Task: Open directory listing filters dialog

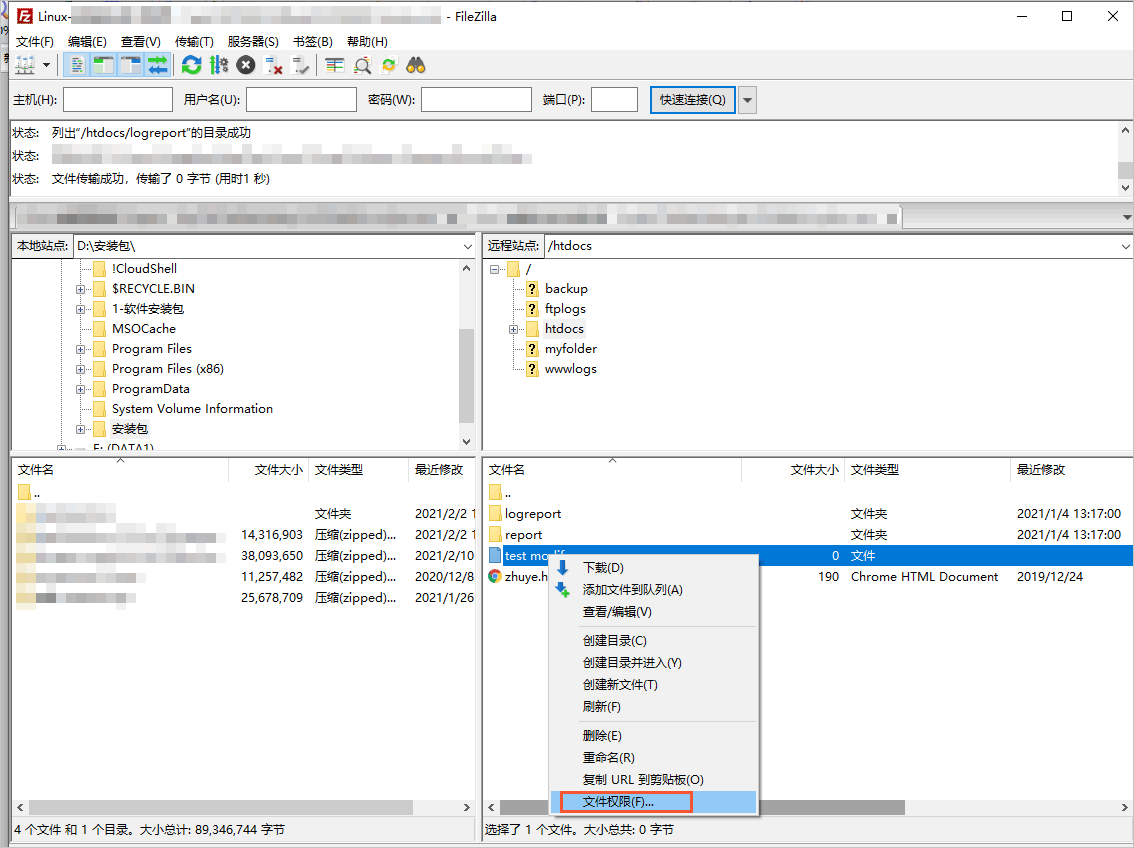Action: tap(334, 66)
